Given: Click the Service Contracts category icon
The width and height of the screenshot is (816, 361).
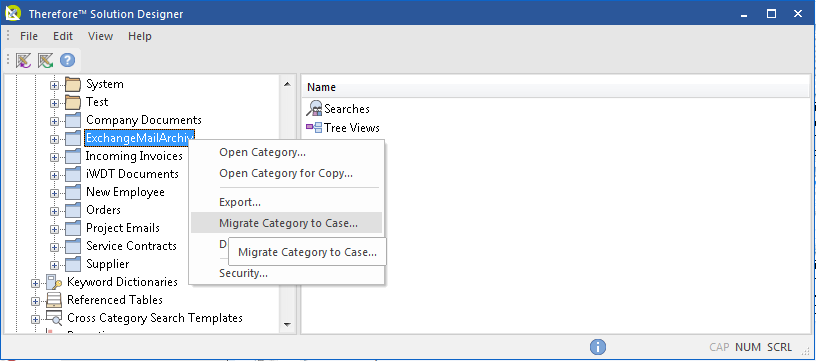Looking at the screenshot, I should (73, 246).
